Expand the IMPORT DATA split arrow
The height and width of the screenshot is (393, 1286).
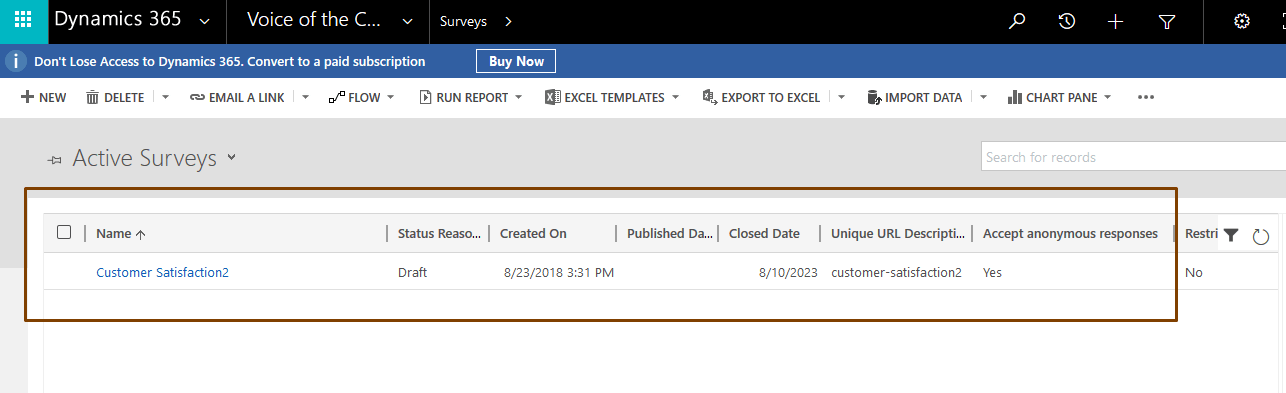(x=983, y=97)
